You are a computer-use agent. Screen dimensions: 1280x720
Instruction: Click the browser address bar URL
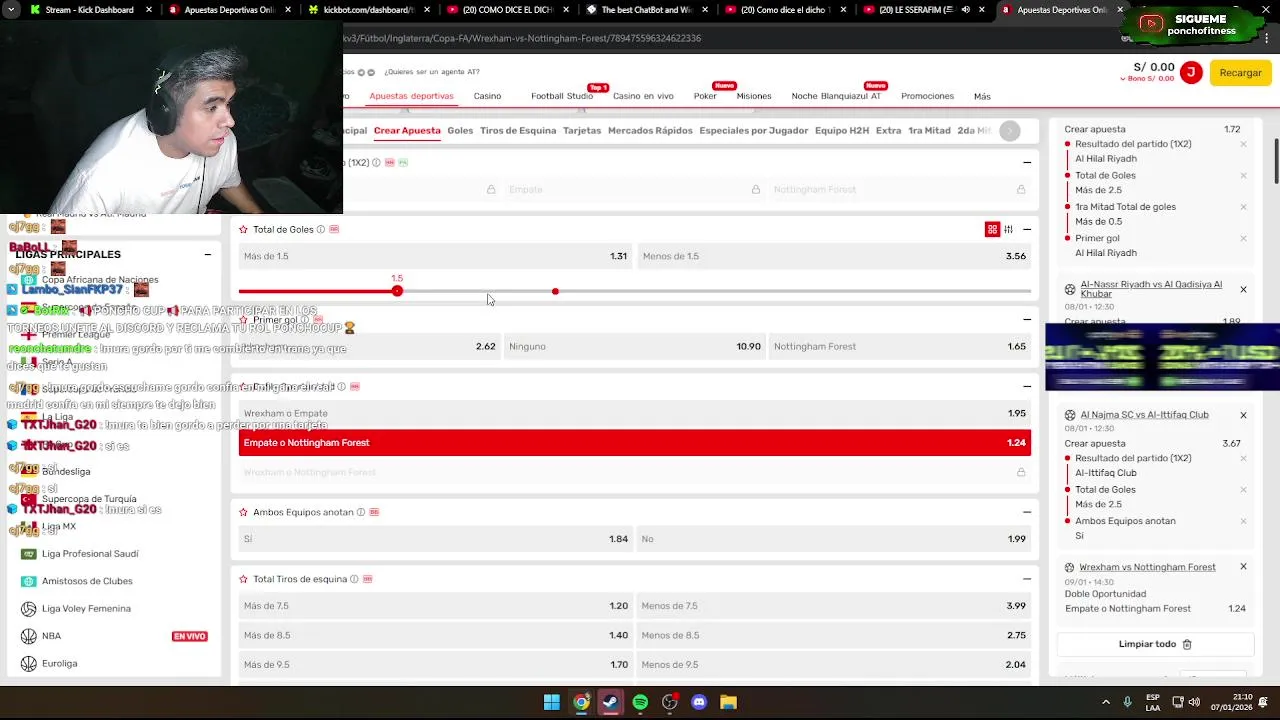[x=522, y=38]
